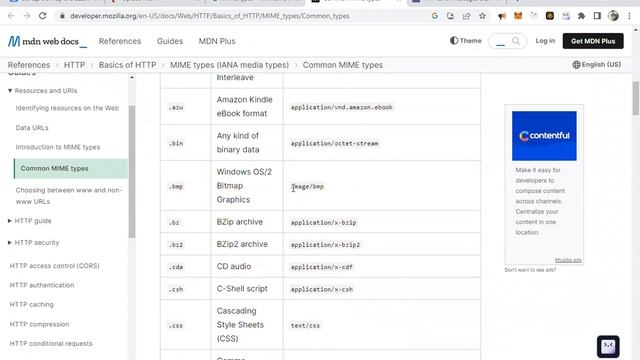Click application/octet-stream text
This screenshot has width=640, height=360.
[x=334, y=143]
